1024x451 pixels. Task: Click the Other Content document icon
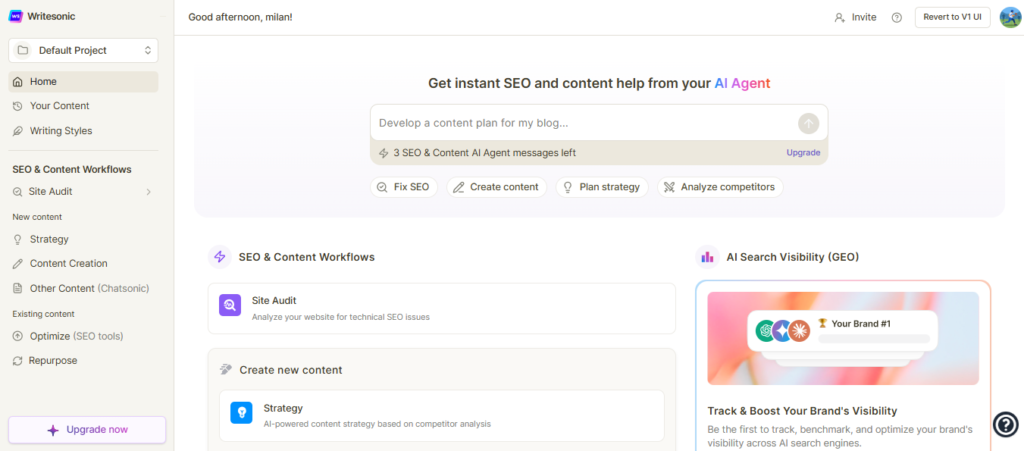click(x=18, y=288)
